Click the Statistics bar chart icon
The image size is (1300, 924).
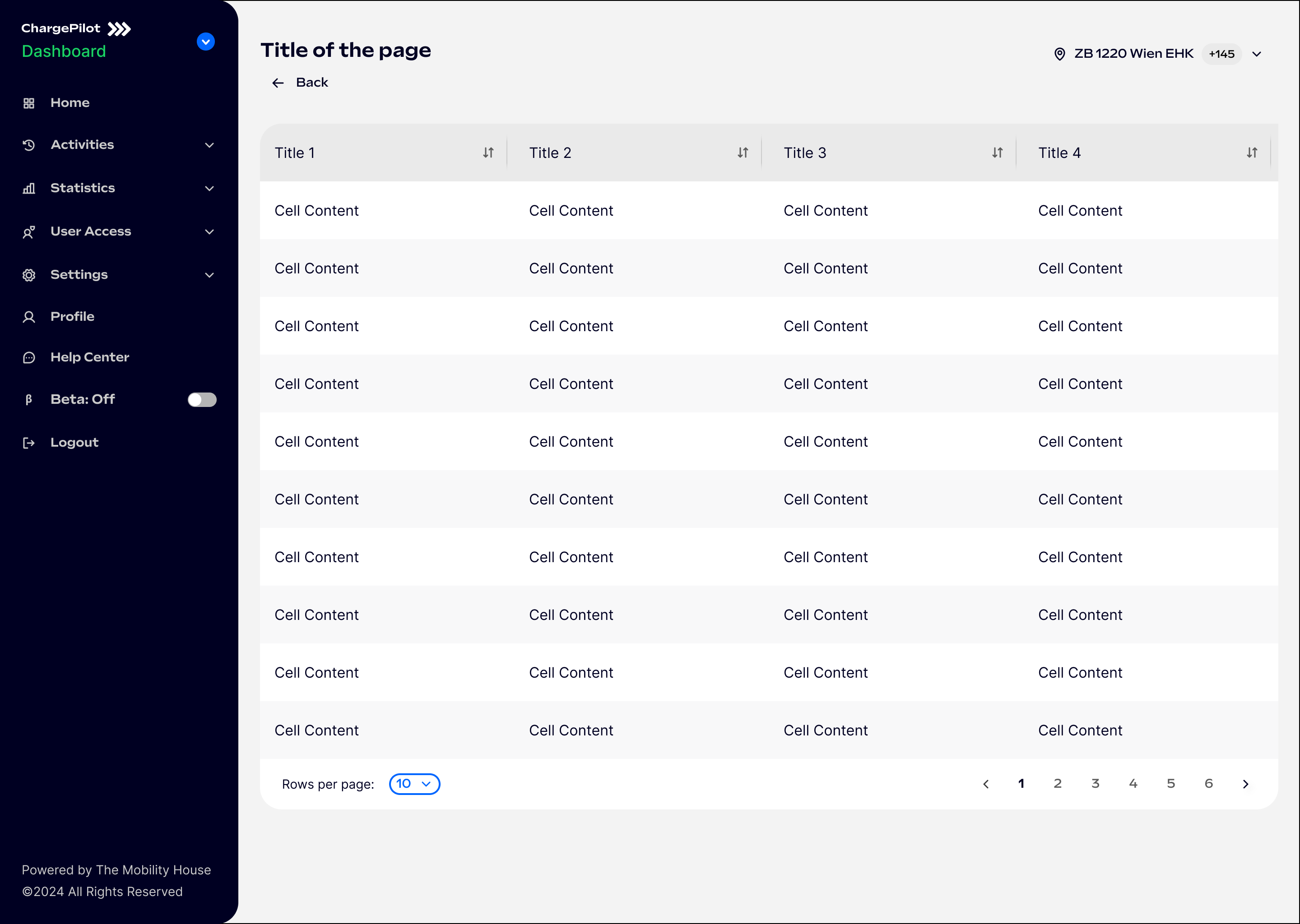coord(29,188)
